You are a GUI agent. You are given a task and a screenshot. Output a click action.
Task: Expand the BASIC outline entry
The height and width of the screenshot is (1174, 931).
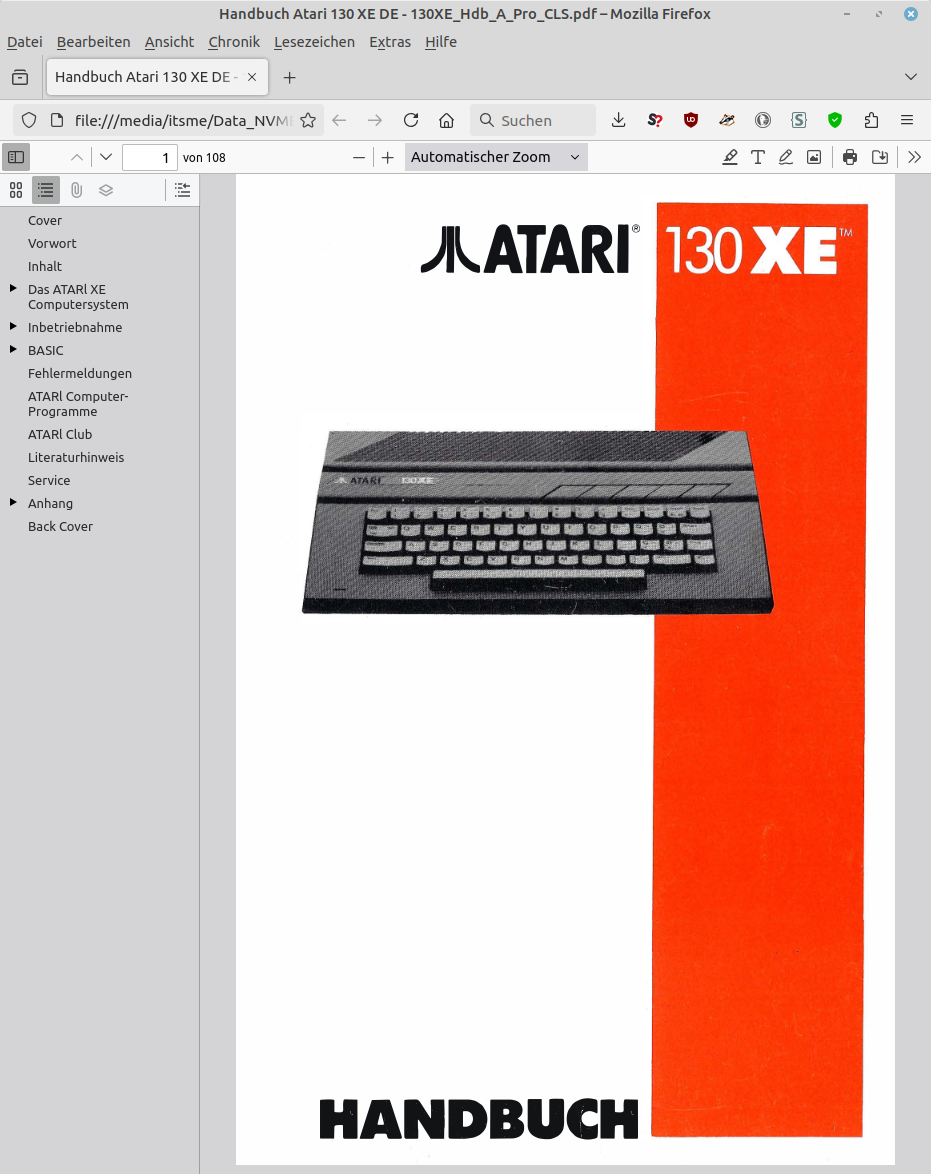(x=13, y=350)
